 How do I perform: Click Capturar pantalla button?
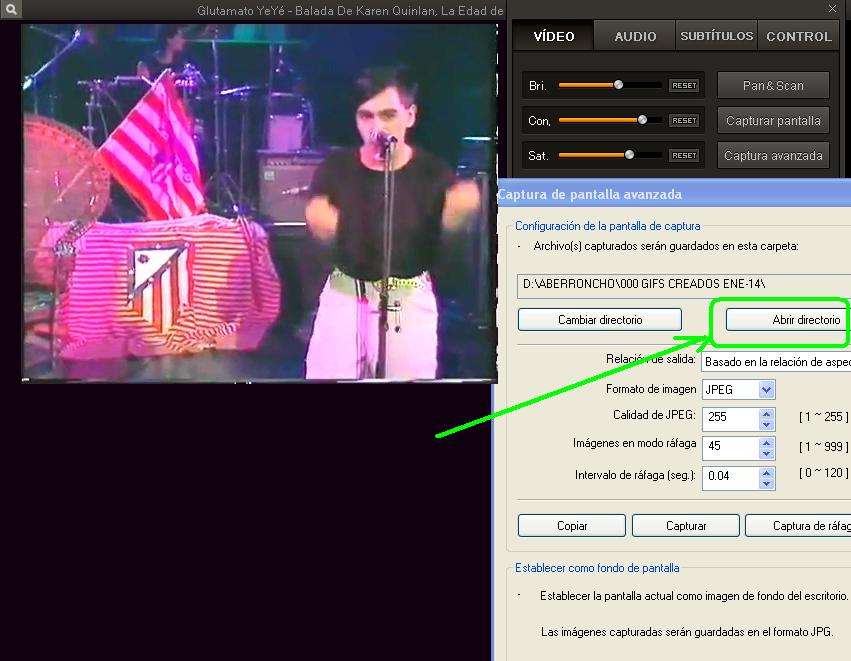coord(773,120)
